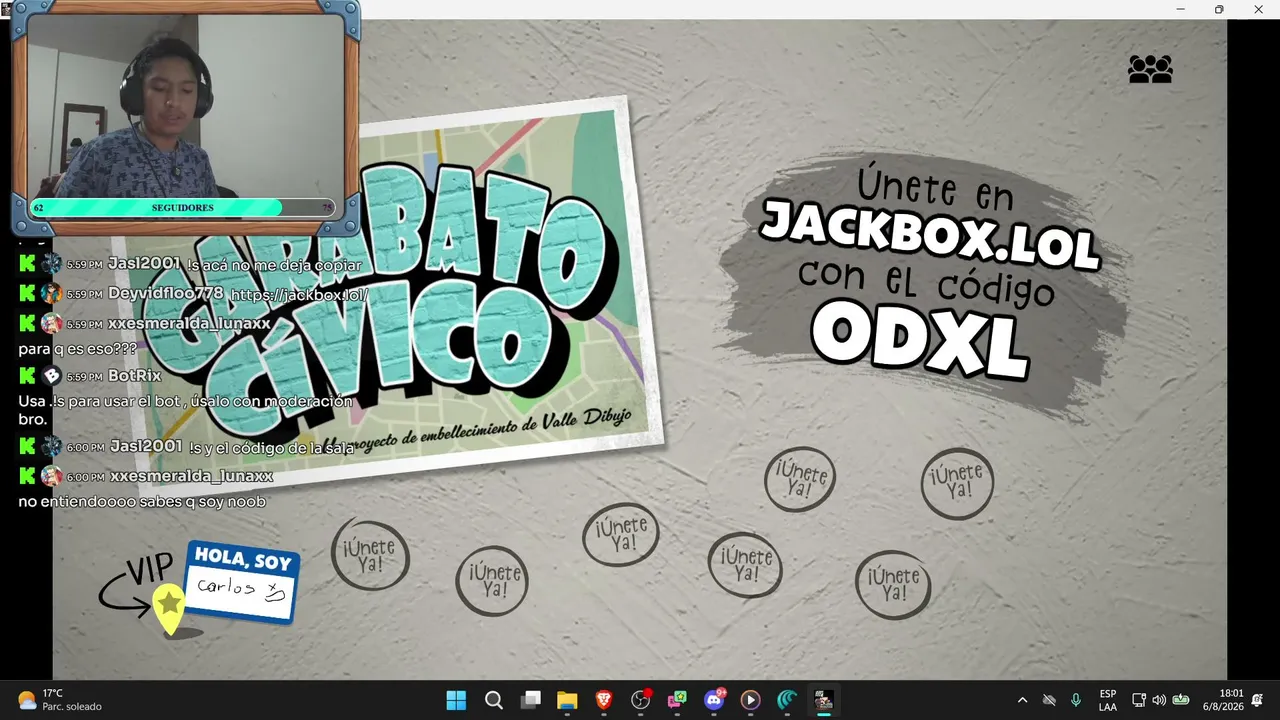Click Jasl2001's message '!s acá no me deja copiar'
The width and height of the screenshot is (1280, 720).
[274, 265]
